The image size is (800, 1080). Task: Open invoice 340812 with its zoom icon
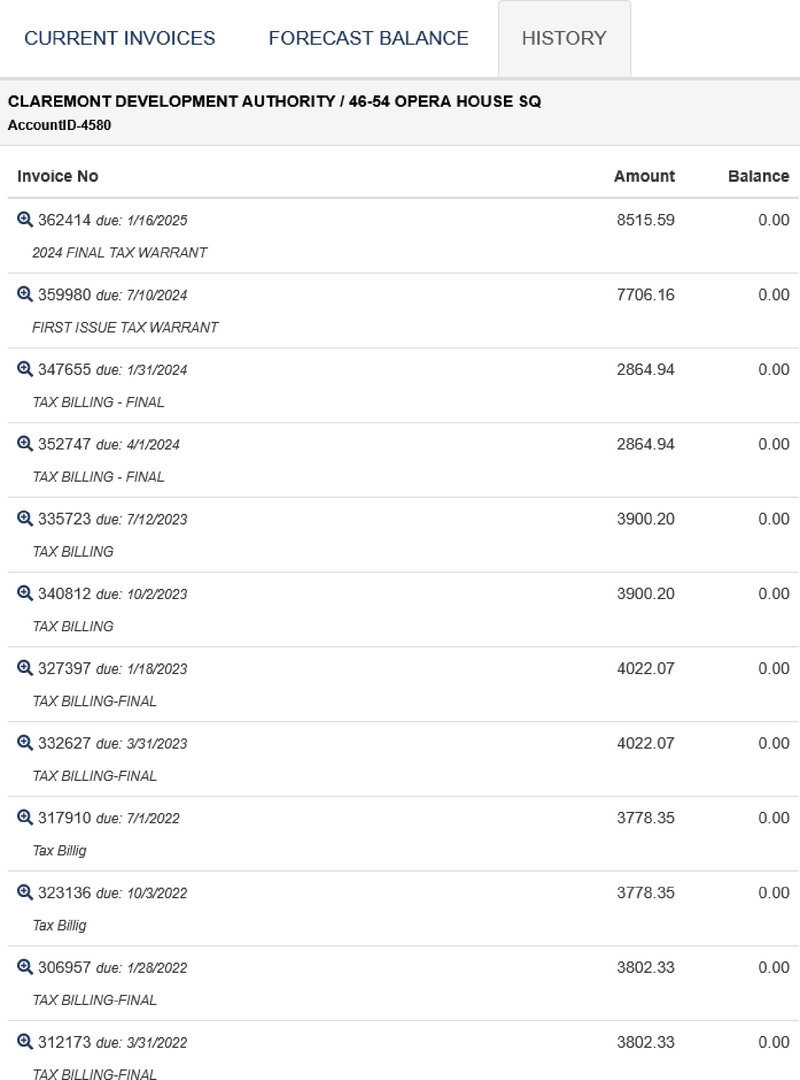[x=25, y=593]
